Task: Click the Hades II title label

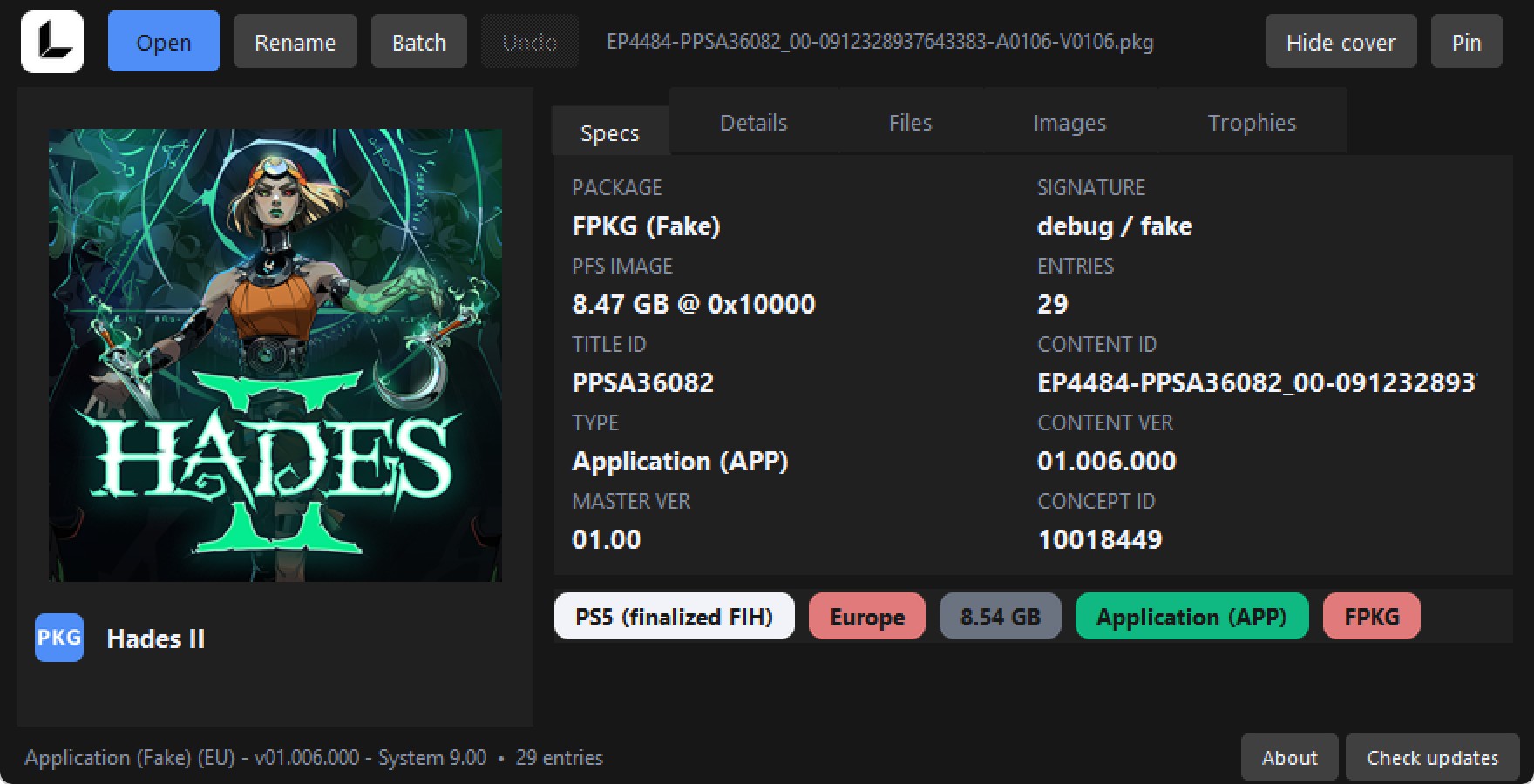Action: 156,639
